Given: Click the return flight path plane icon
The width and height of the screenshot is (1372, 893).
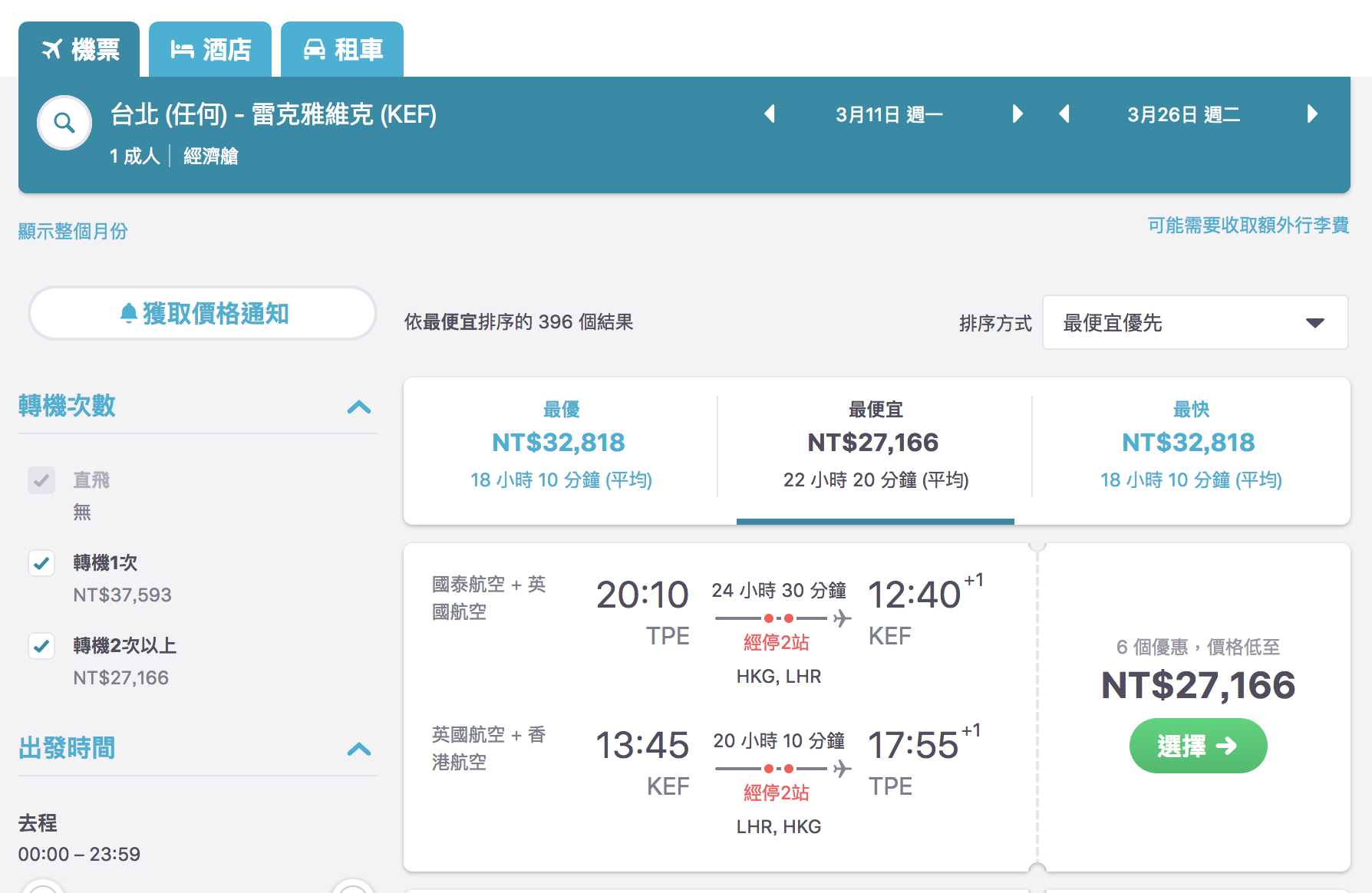Looking at the screenshot, I should pyautogui.click(x=843, y=768).
